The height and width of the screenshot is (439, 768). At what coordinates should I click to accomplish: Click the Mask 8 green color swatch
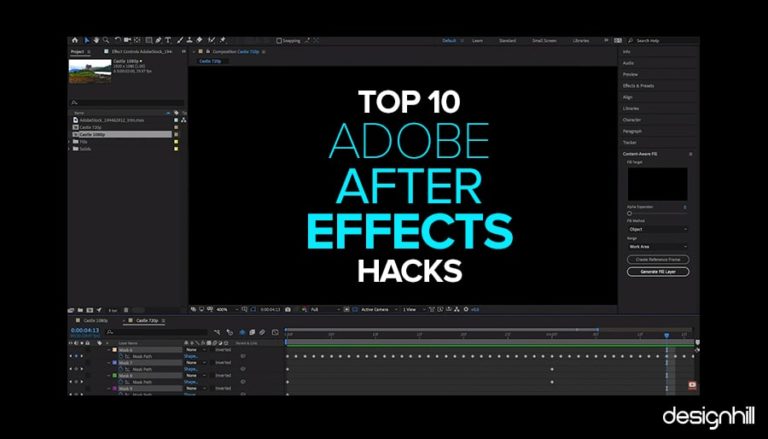(115, 375)
